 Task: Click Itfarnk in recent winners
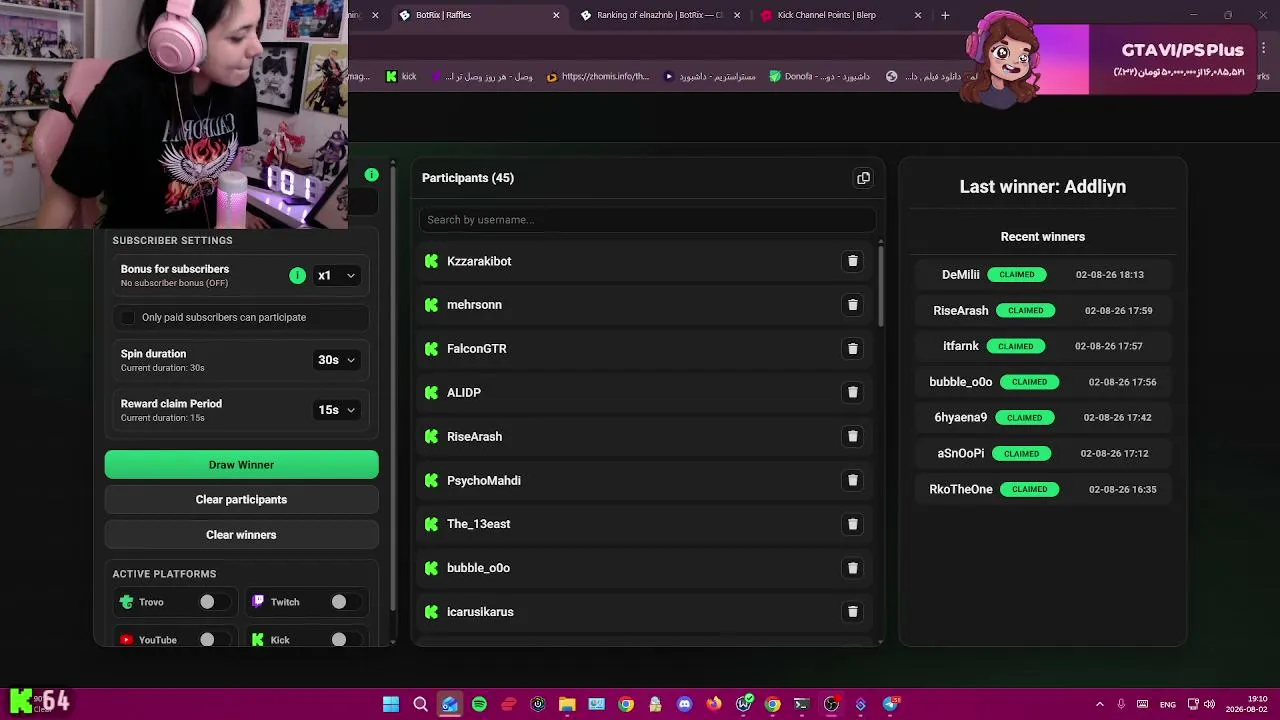(960, 346)
